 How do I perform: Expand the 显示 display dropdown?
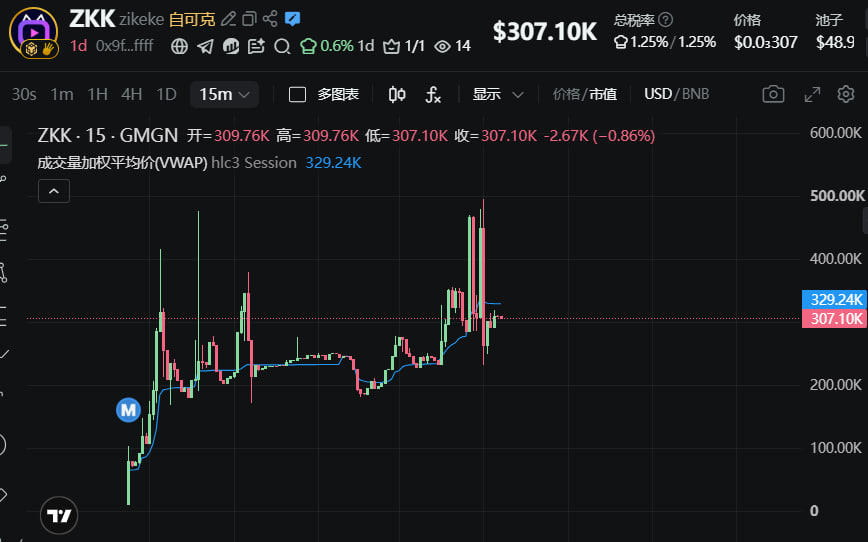point(497,95)
